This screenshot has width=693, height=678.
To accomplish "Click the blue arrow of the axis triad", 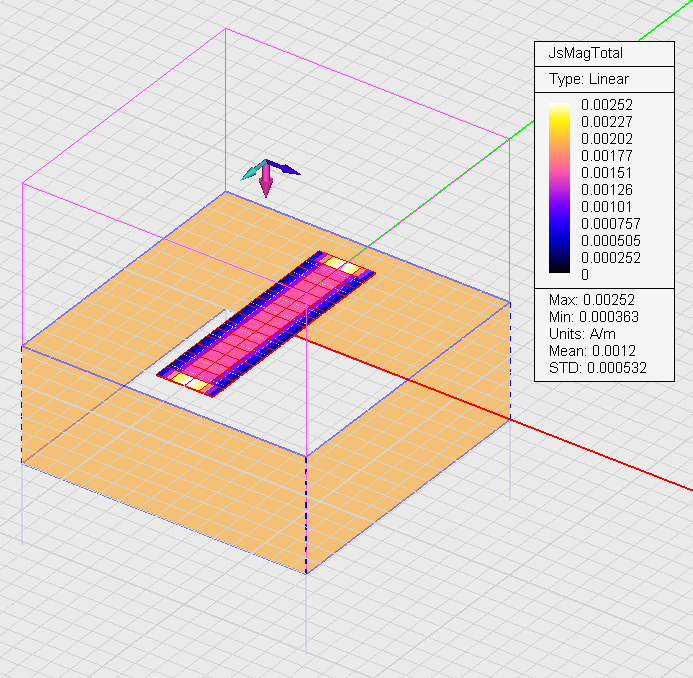I will 287,170.
